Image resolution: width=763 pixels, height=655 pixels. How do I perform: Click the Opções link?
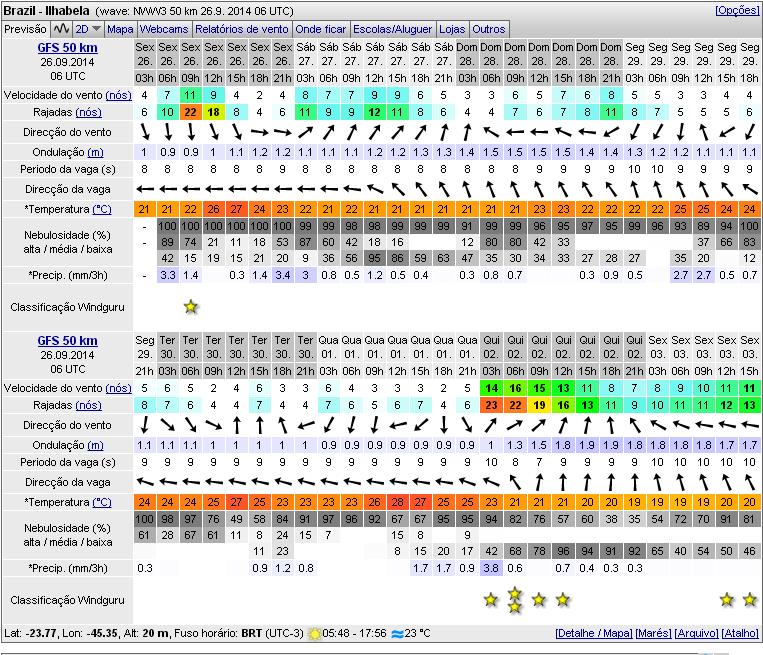pyautogui.click(x=737, y=10)
